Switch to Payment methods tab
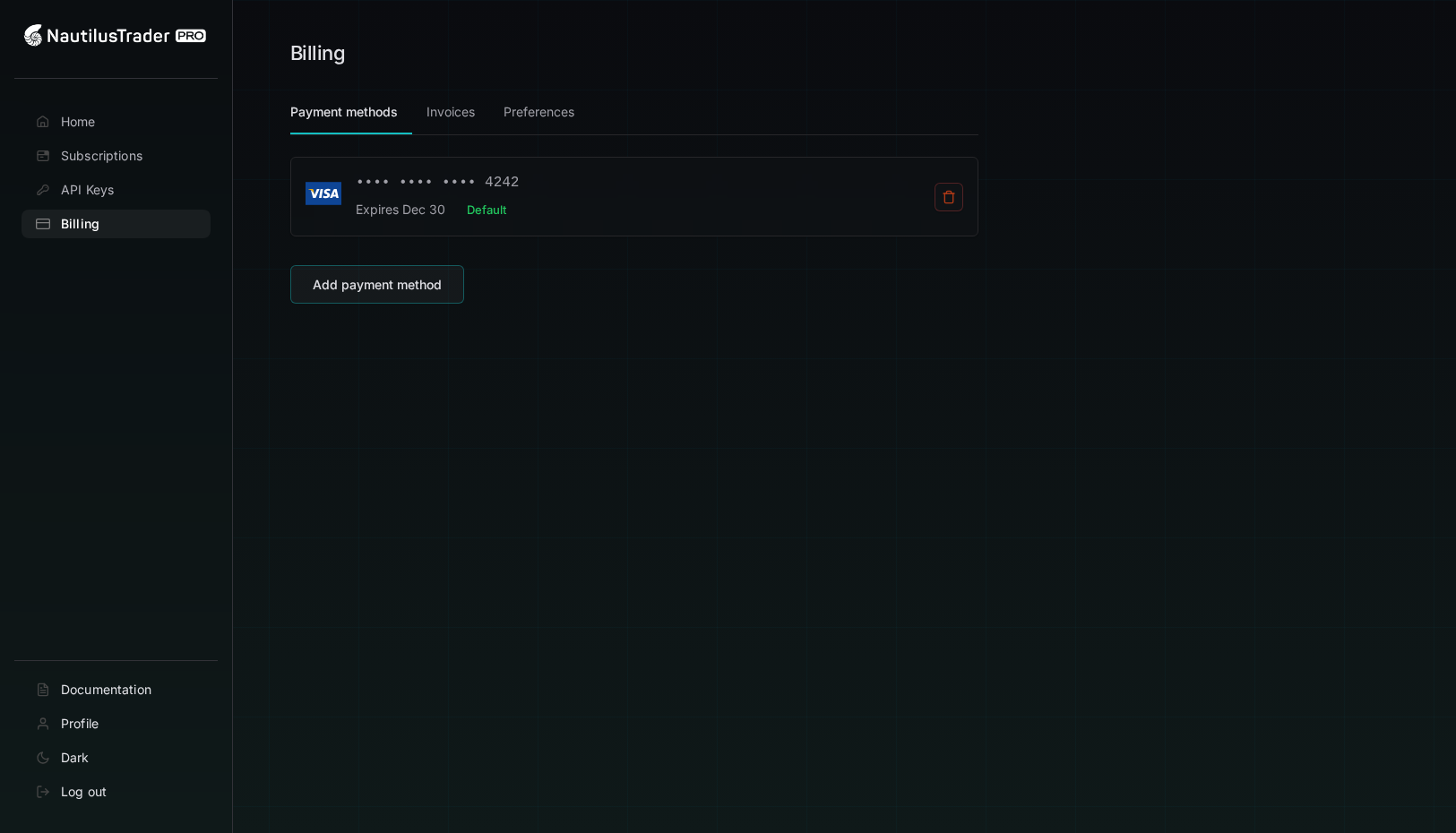 [x=343, y=112]
